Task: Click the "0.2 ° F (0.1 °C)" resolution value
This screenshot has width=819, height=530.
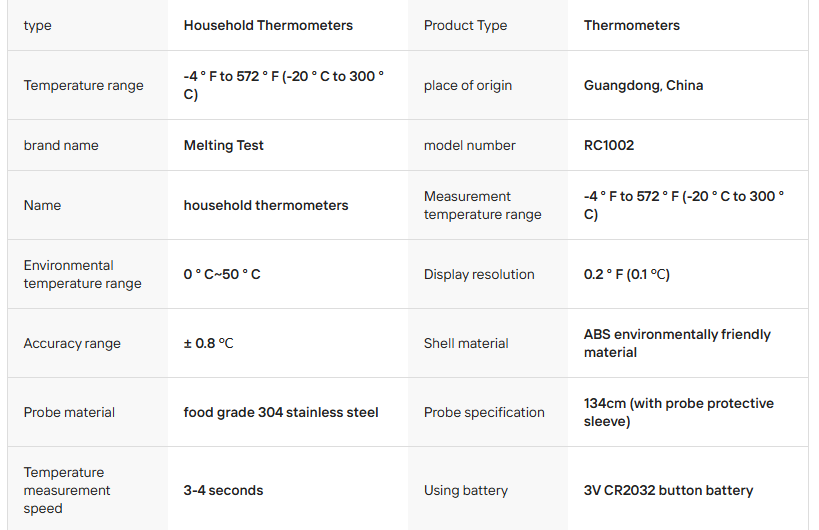Action: pyautogui.click(x=626, y=274)
